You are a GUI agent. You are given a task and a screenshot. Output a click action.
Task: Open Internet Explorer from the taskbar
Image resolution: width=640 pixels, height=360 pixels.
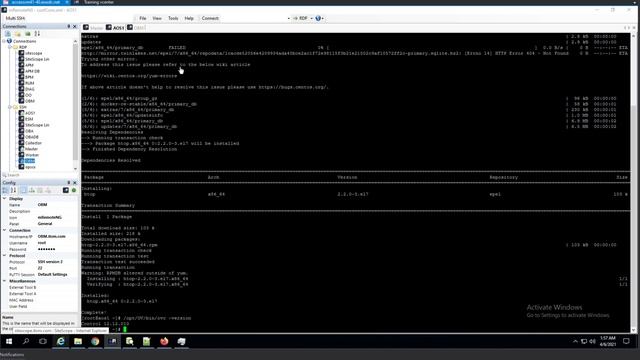[x=60, y=341]
